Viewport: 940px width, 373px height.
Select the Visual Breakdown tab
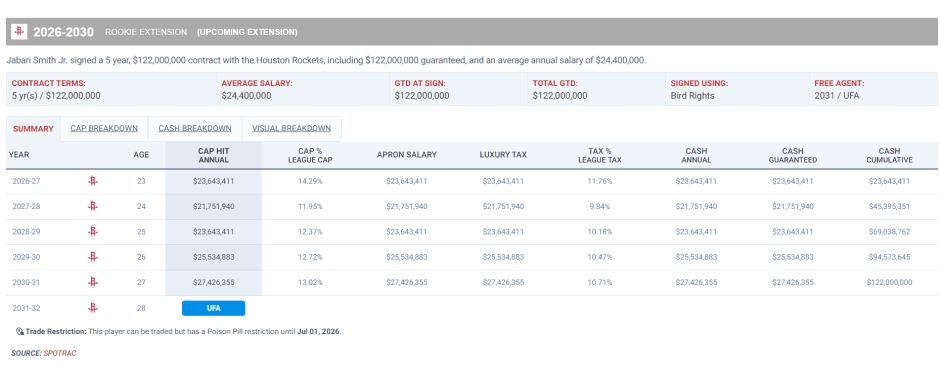click(291, 128)
